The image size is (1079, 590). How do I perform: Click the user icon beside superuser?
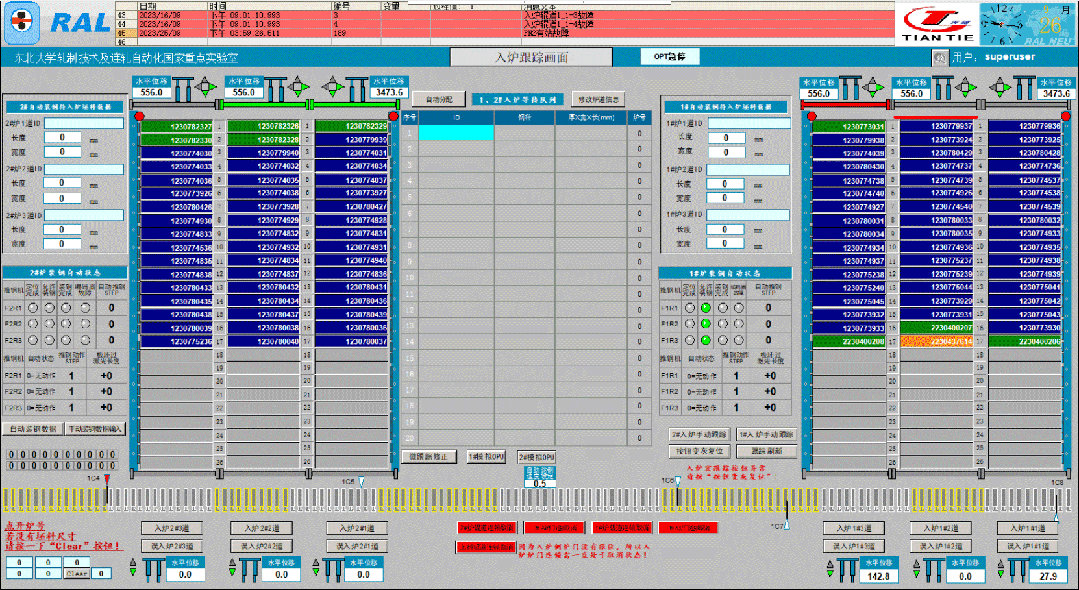(x=940, y=57)
